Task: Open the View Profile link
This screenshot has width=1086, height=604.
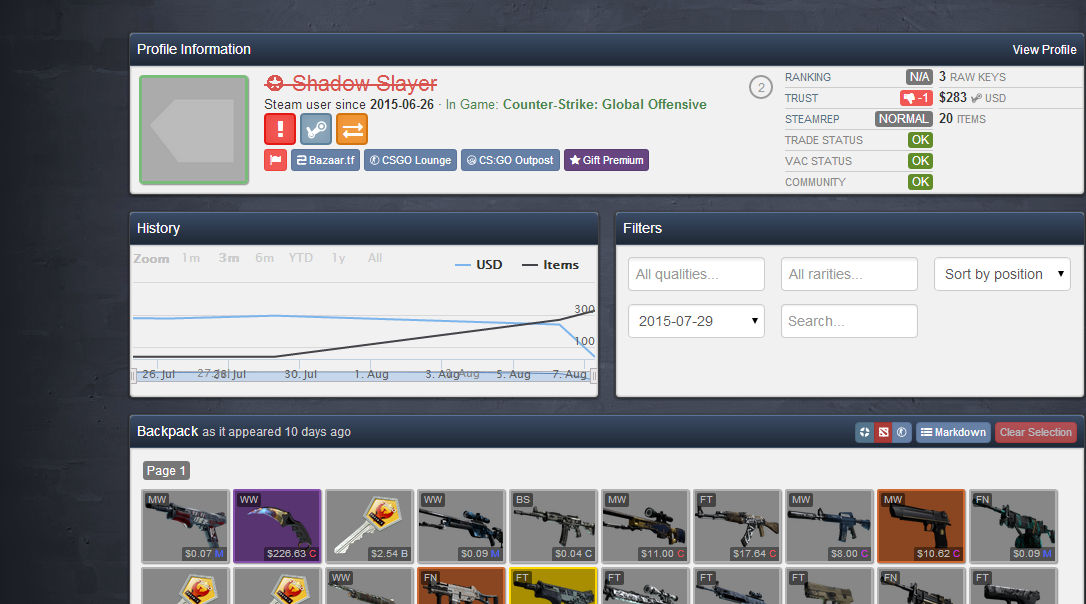Action: pyautogui.click(x=1044, y=50)
